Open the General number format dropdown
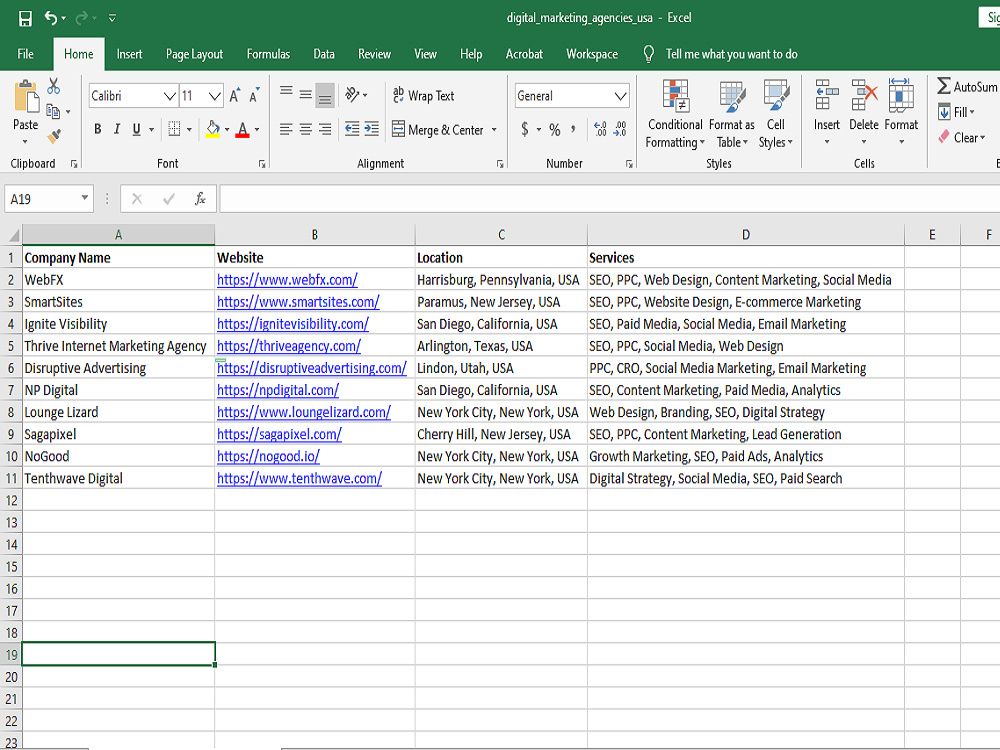This screenshot has height=750, width=1000. (x=621, y=96)
